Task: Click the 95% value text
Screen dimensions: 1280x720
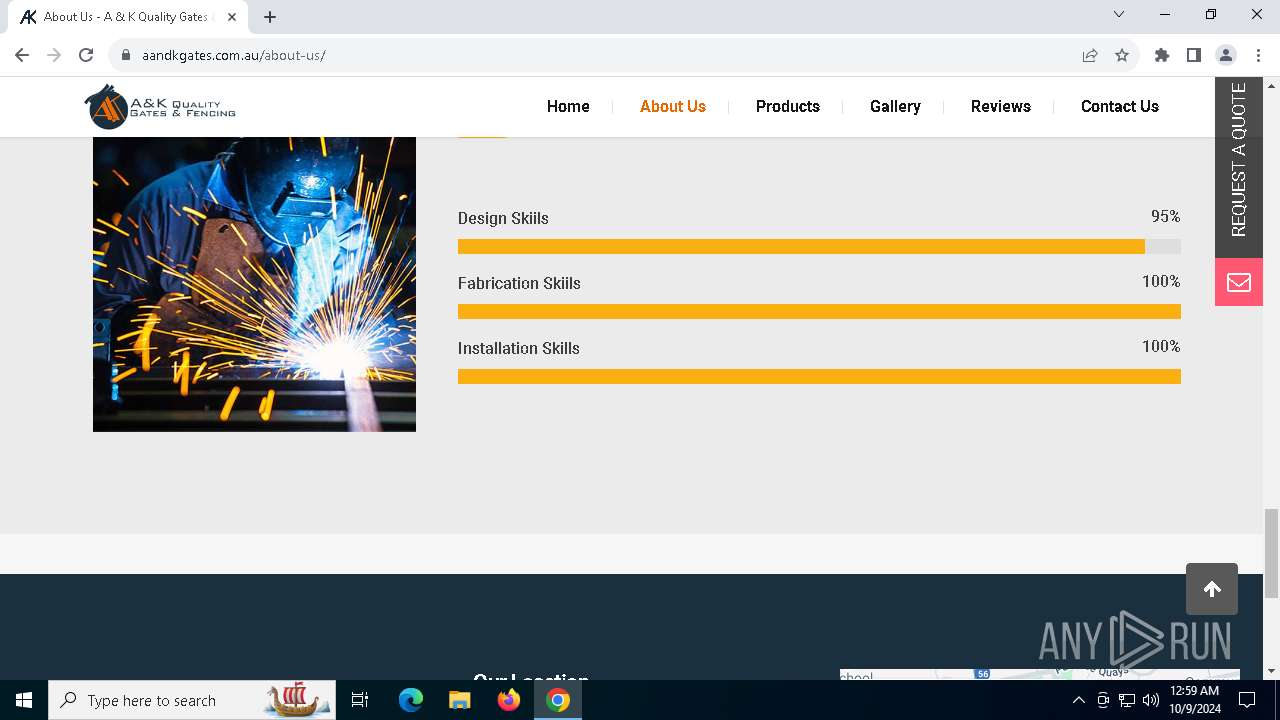Action: (1166, 216)
